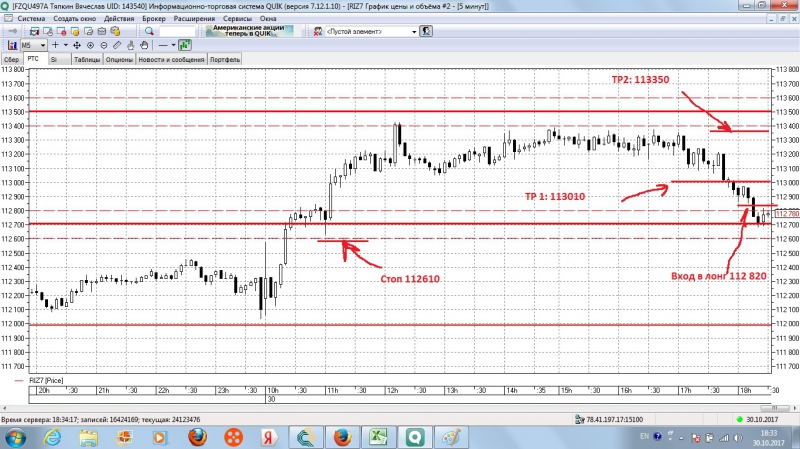
Task: Click the green connection status indicator
Action: pyautogui.click(x=739, y=419)
